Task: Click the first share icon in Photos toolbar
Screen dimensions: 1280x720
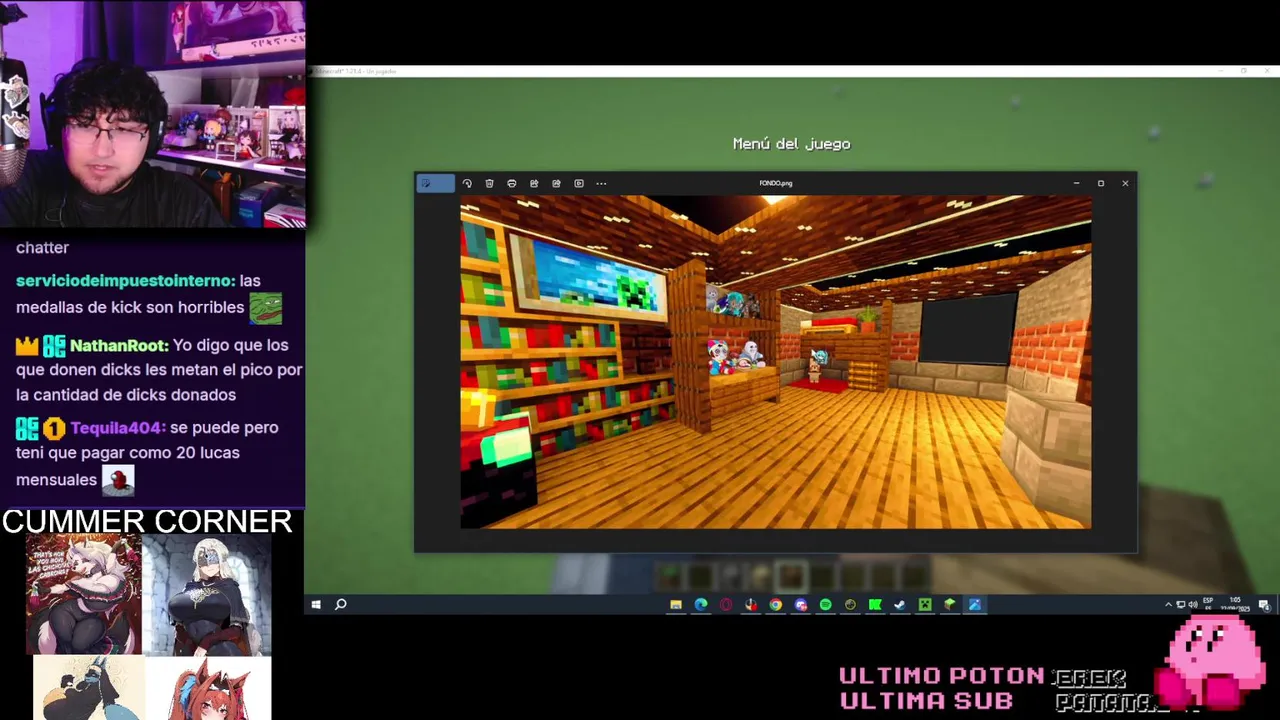Action: 534,183
